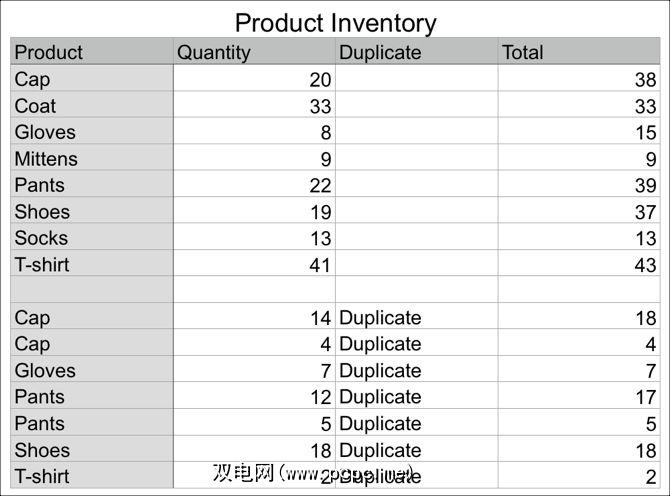The image size is (670, 496).
Task: Select the Product column header cell
Action: (x=92, y=52)
